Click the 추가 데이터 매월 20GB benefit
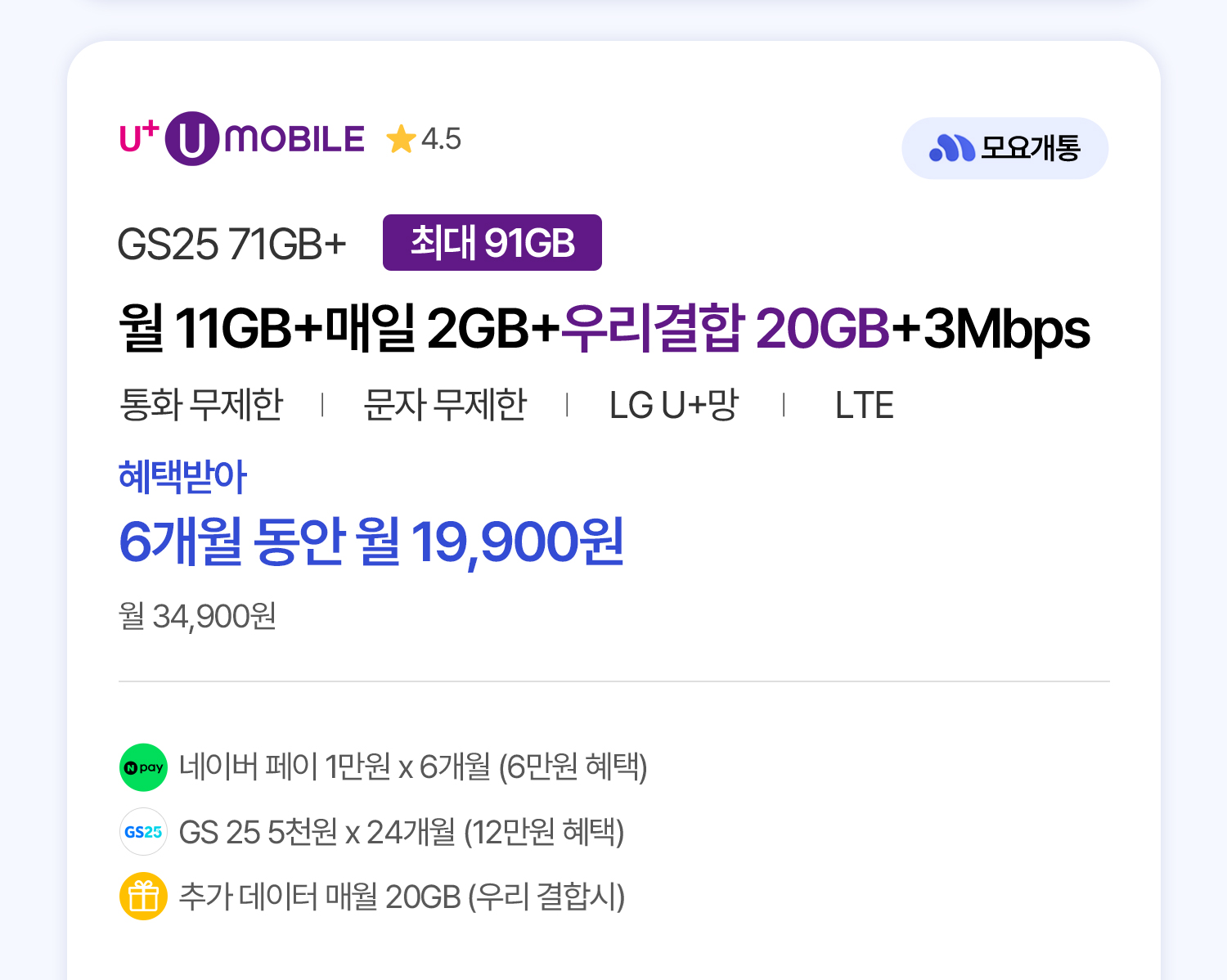 (402, 897)
